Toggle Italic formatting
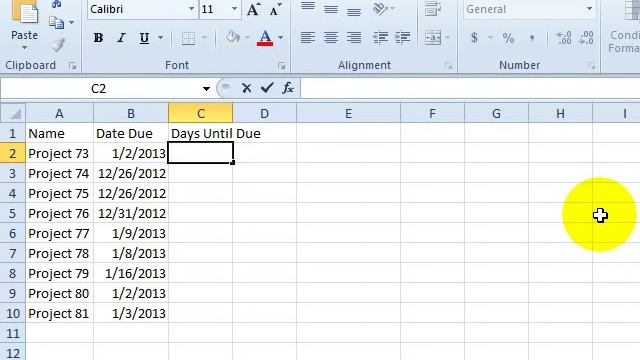This screenshot has height=360, width=640. coord(121,38)
